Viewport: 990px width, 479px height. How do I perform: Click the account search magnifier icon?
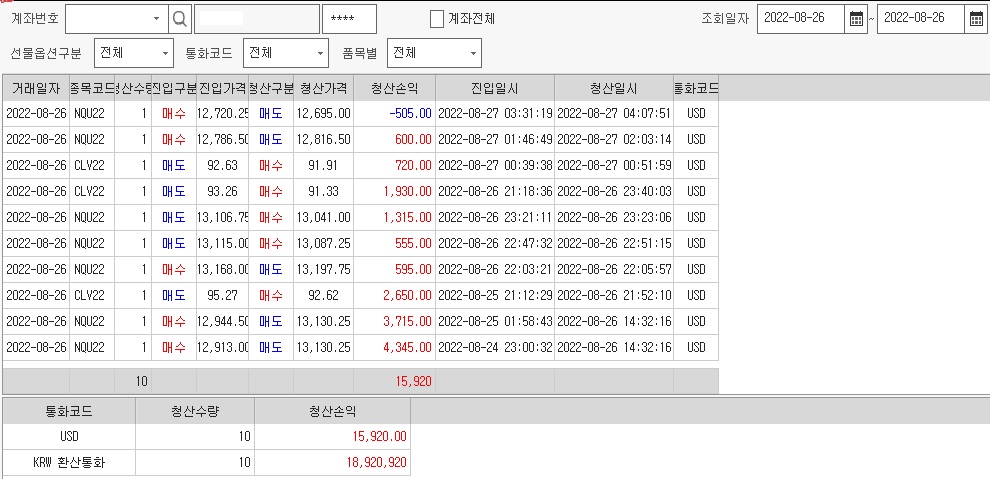(179, 19)
